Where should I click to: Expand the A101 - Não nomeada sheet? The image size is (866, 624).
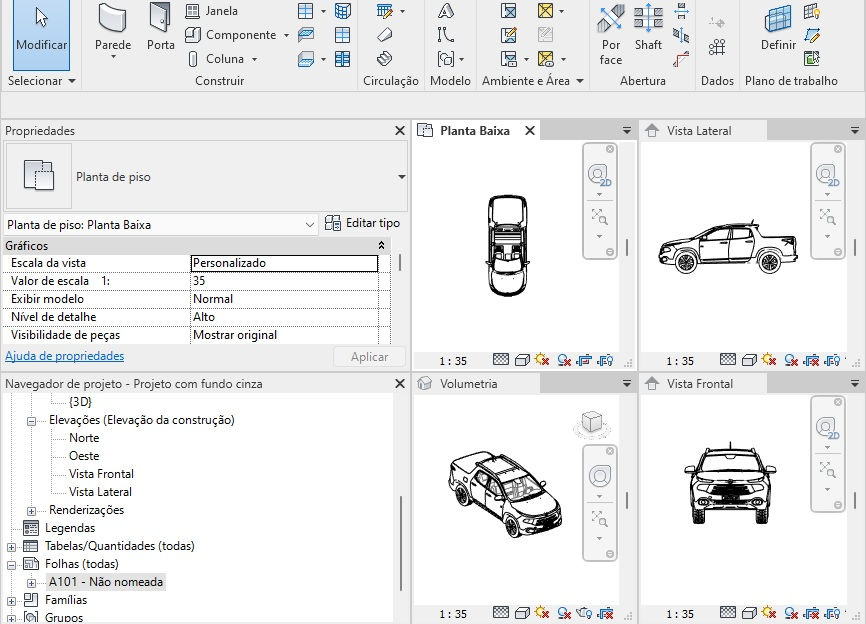[x=31, y=583]
